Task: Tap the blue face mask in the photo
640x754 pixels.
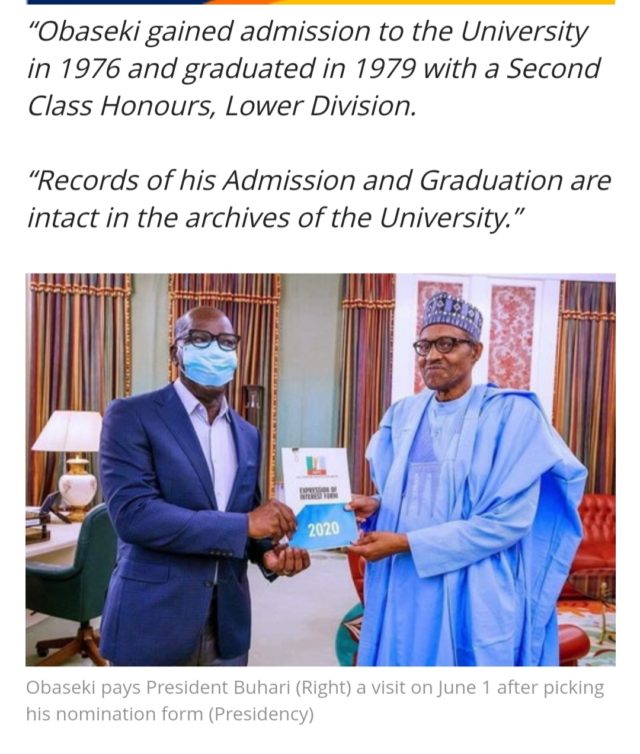Action: 209,364
